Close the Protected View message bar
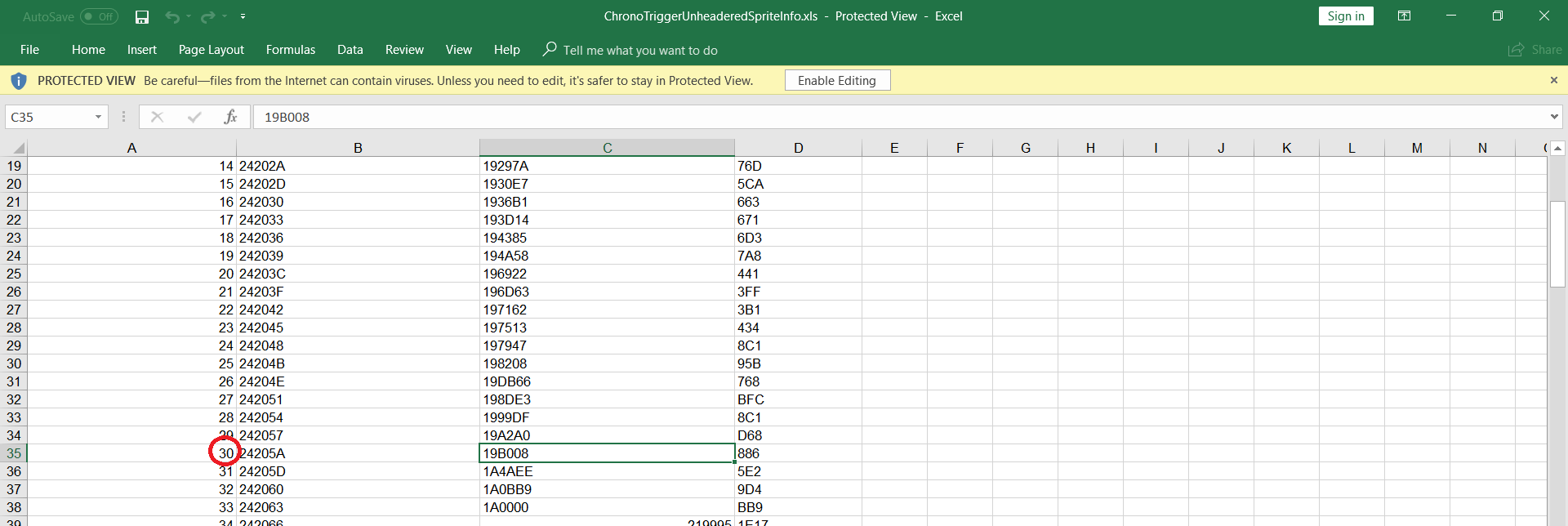This screenshot has height=526, width=1568. tap(1553, 80)
